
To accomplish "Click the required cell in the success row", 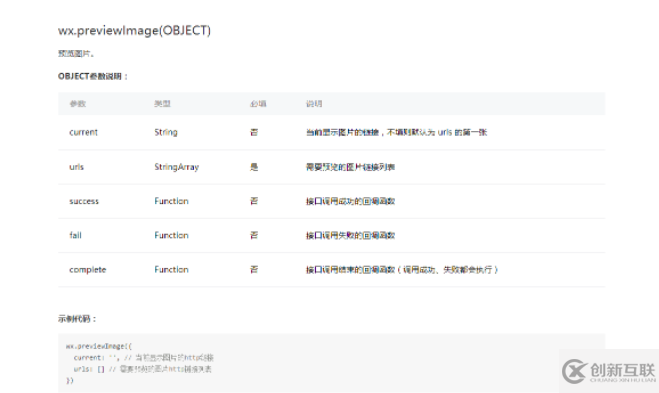I will coord(254,201).
